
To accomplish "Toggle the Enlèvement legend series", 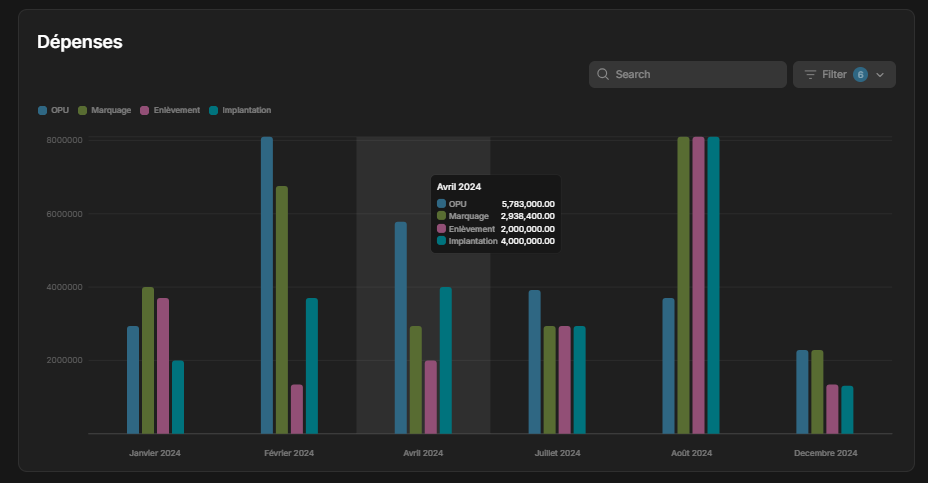I will [x=170, y=110].
